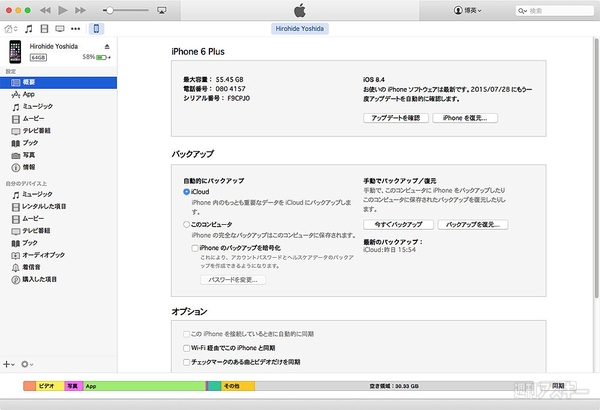600x410 pixels.
Task: Enable iPhone のバックアップを暗号化 checkbox
Action: point(195,248)
